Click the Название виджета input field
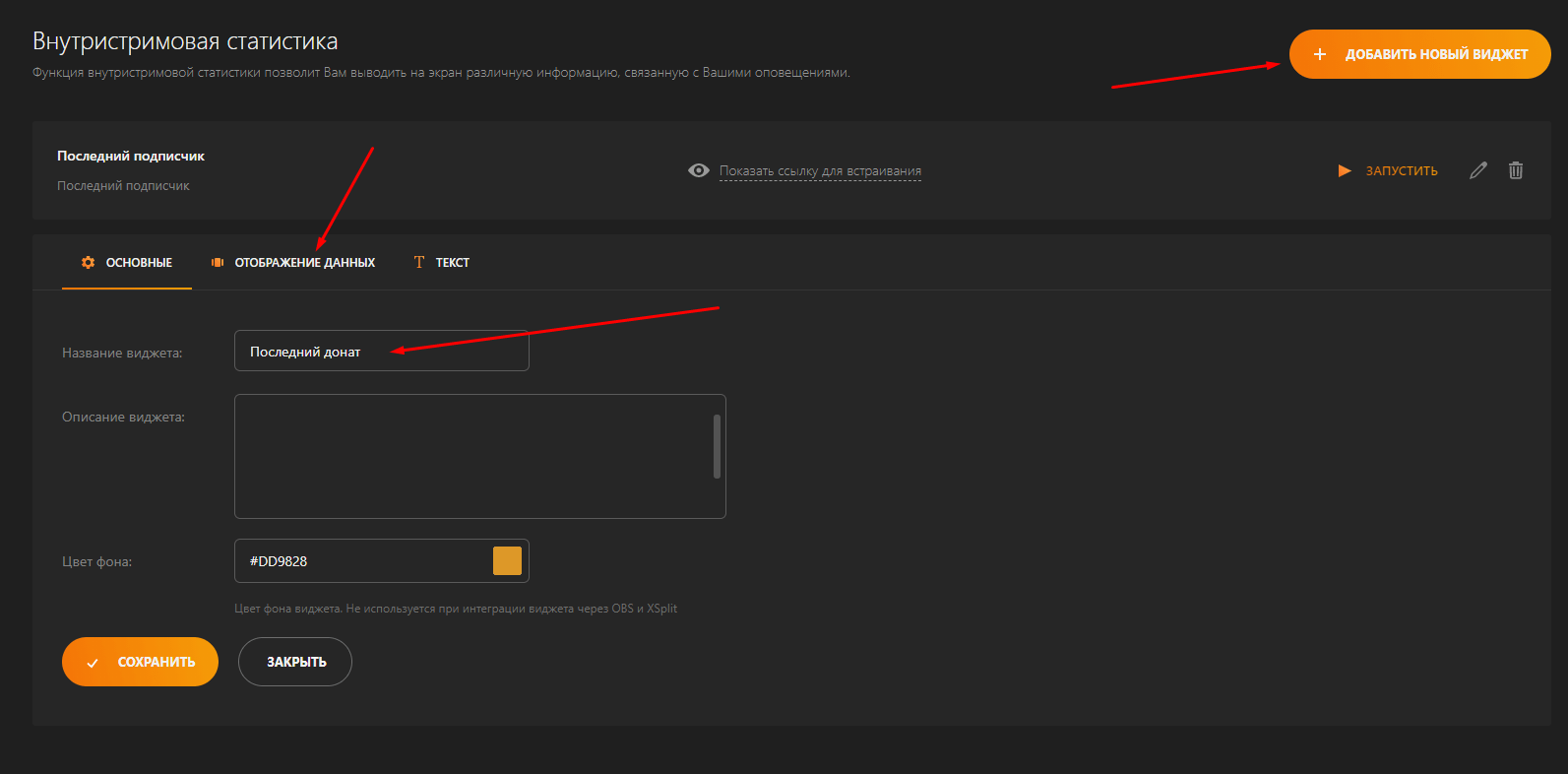The image size is (1568, 774). click(x=382, y=351)
